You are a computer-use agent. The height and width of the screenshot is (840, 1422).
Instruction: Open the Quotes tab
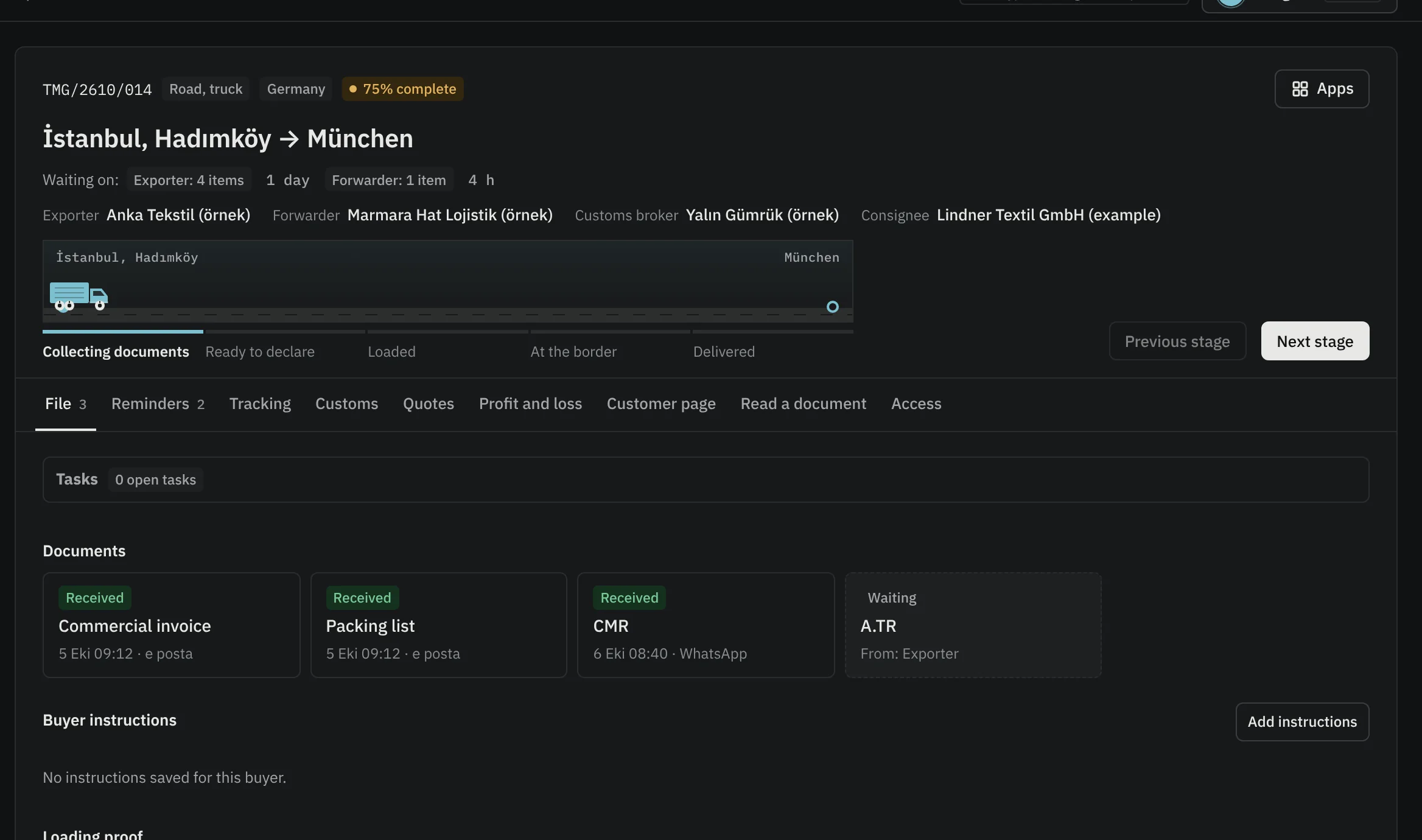click(429, 404)
